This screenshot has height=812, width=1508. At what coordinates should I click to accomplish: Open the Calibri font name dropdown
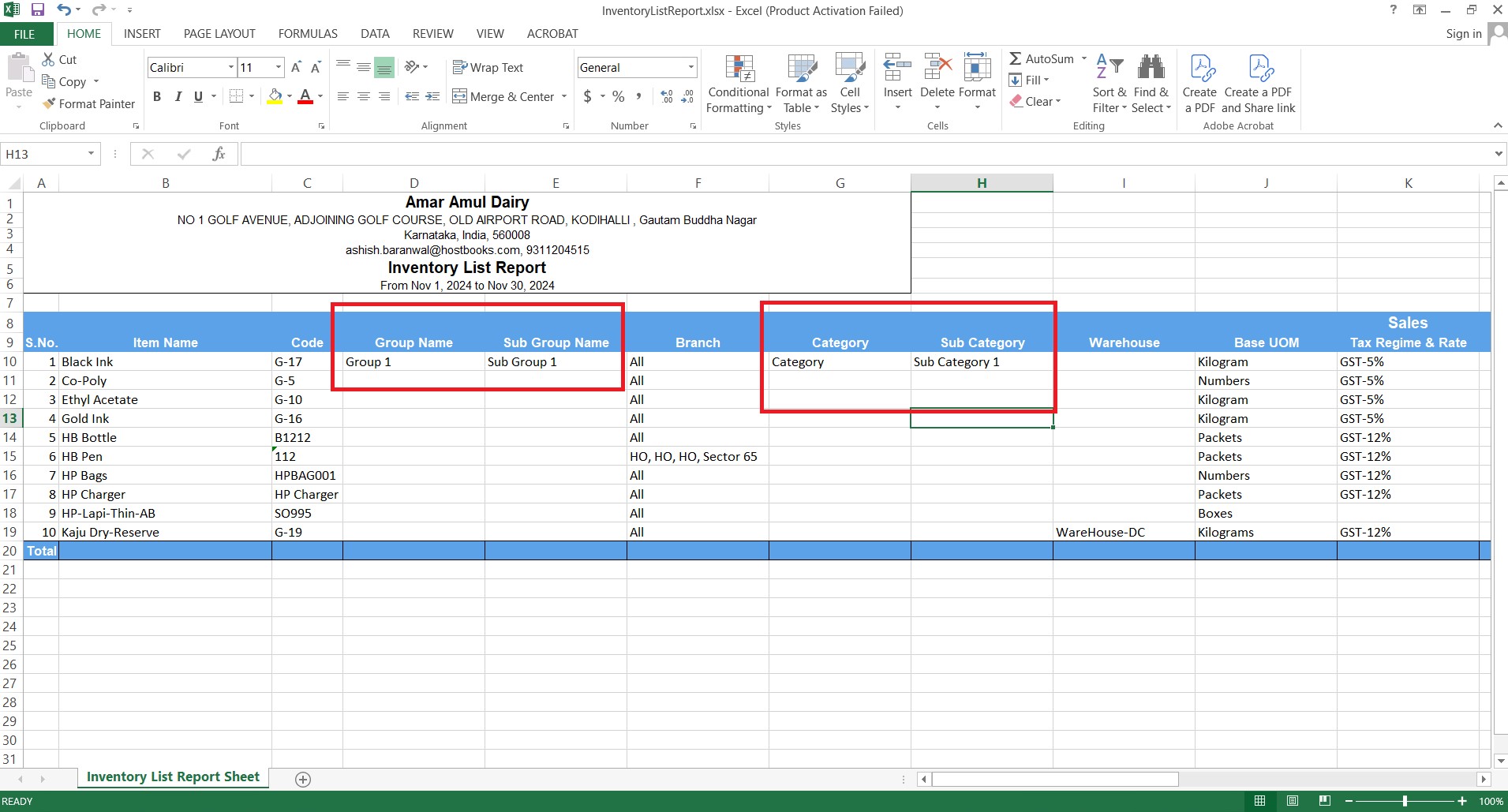[x=231, y=67]
